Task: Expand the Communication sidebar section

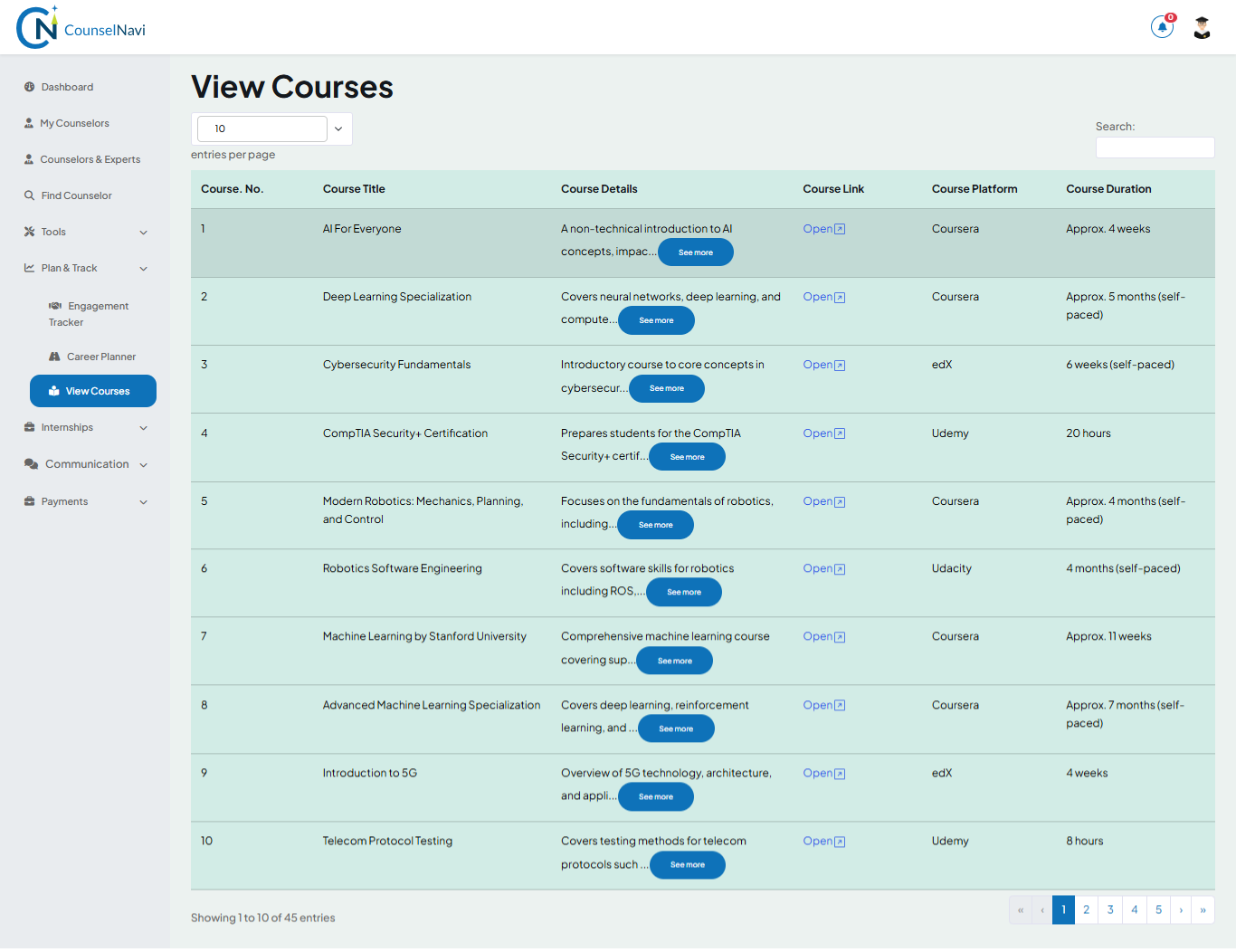Action: point(85,463)
